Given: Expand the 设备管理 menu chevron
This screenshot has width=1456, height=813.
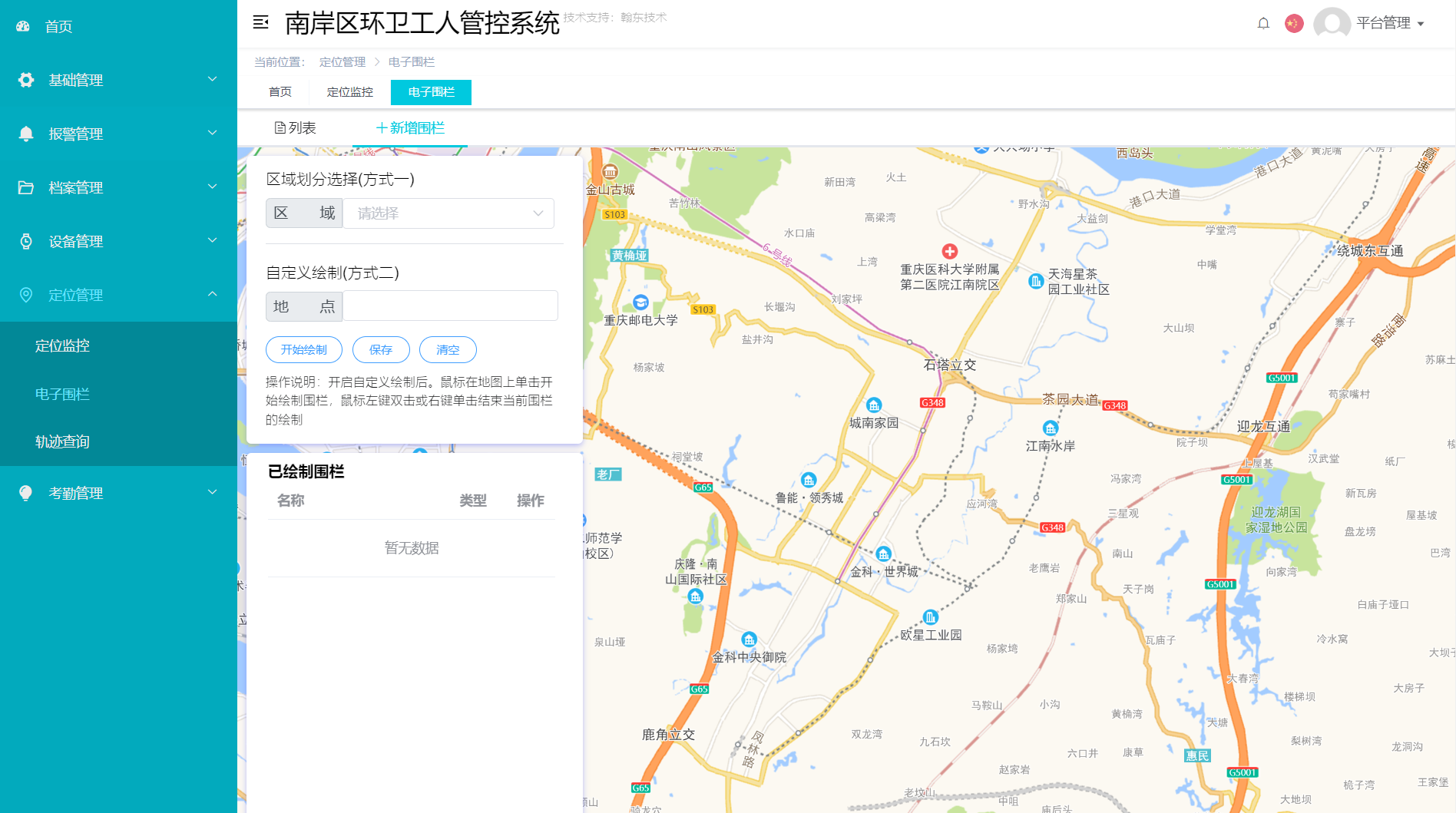Looking at the screenshot, I should [213, 240].
